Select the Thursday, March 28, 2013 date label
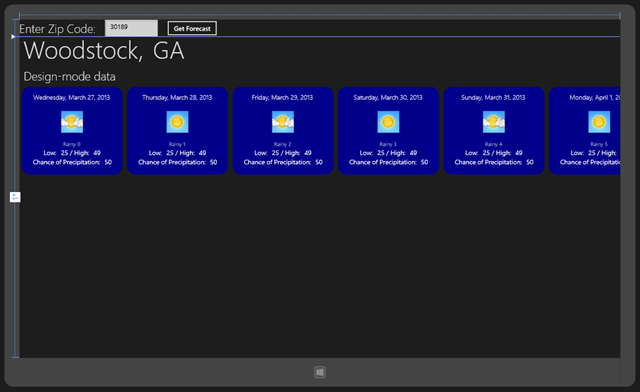 (177, 97)
